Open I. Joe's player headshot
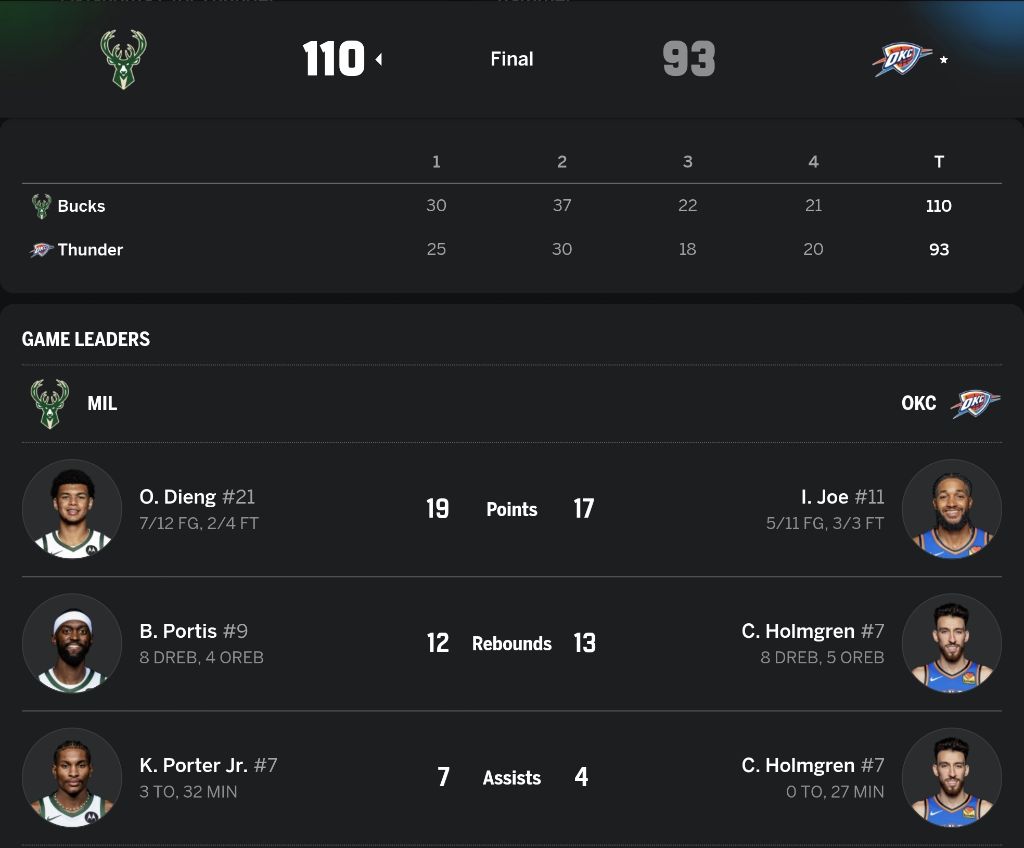This screenshot has width=1024, height=848. (951, 509)
